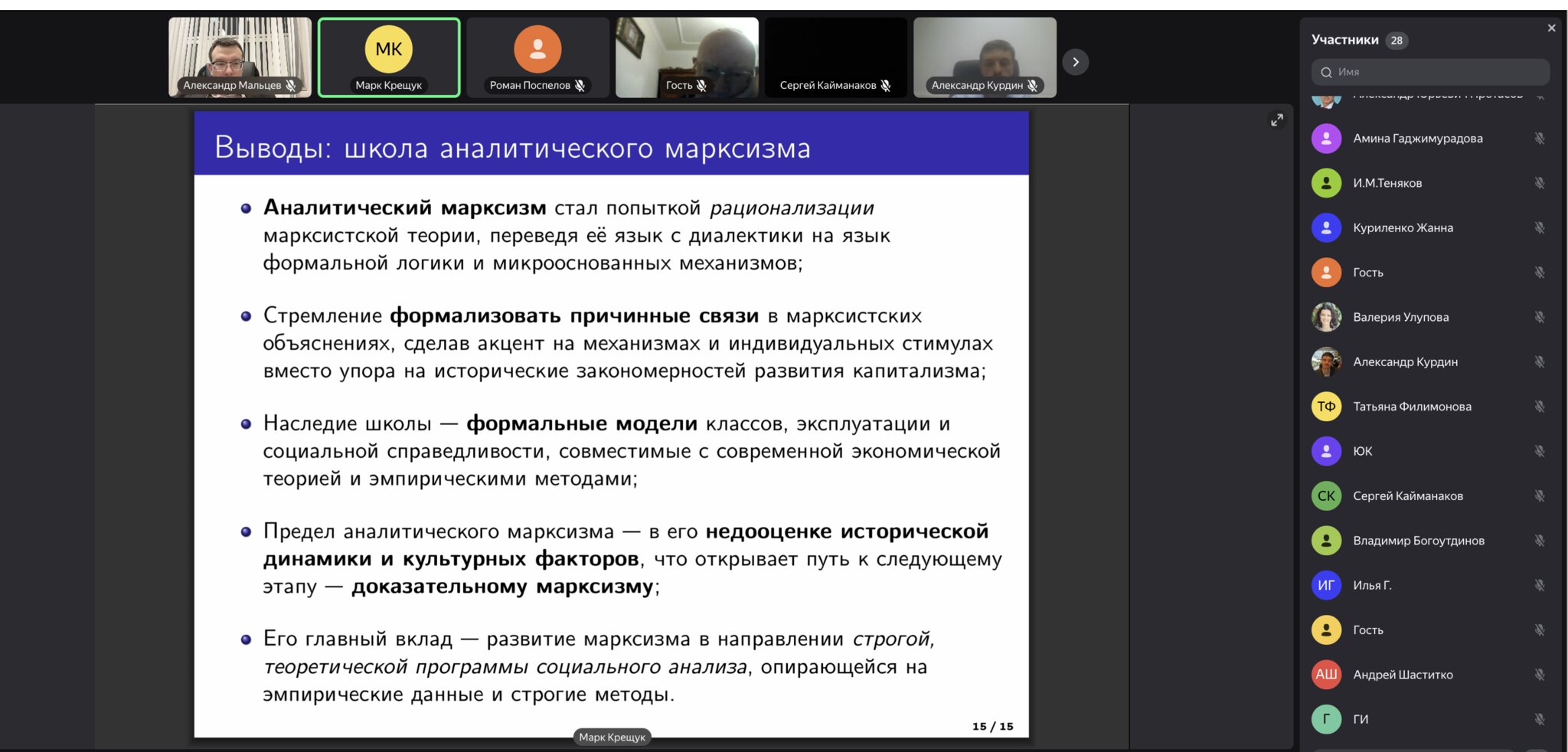
Task: Click the mic icon next to Амина Гаджимурадова
Action: coord(1540,139)
